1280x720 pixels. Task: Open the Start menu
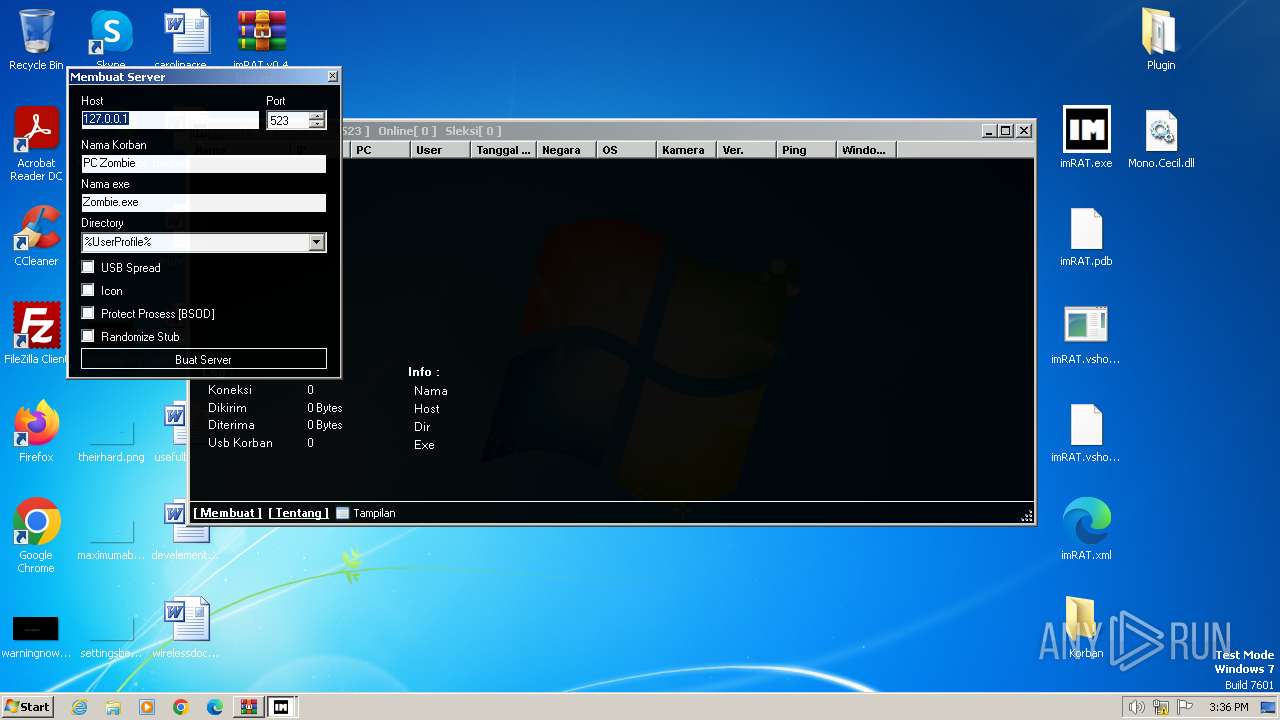pos(27,707)
